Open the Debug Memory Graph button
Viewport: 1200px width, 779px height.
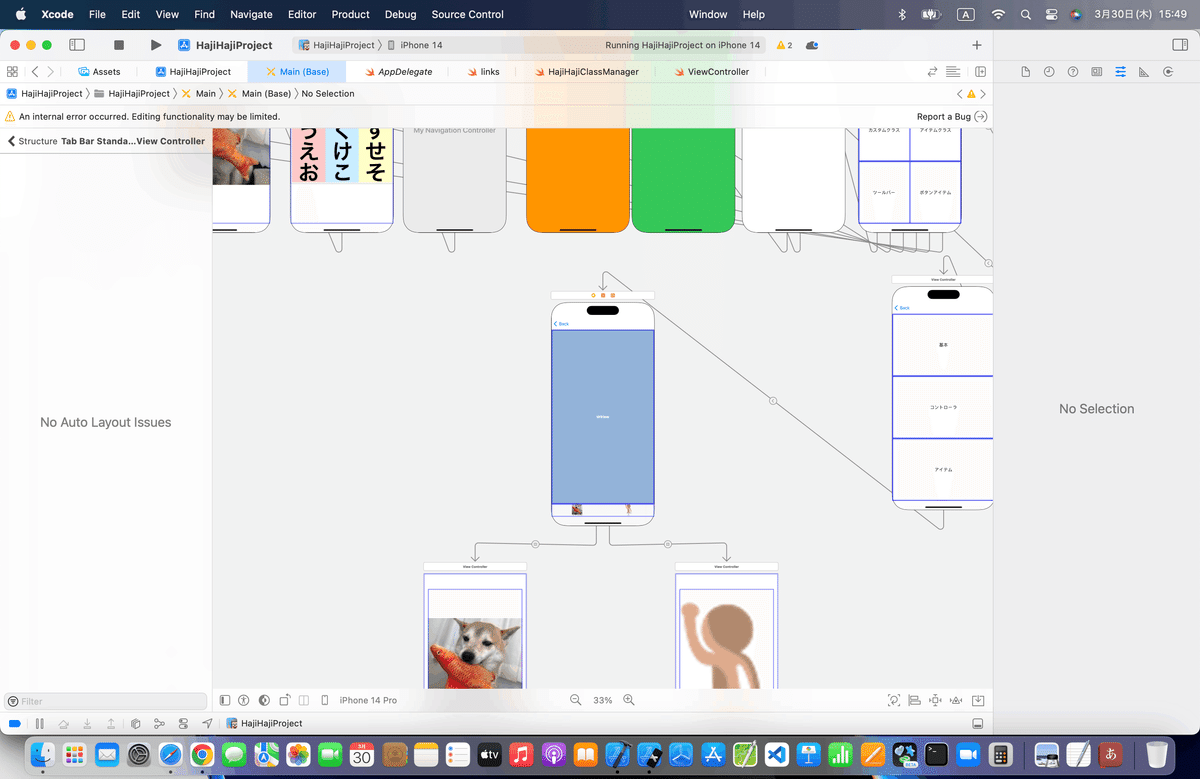click(x=159, y=723)
